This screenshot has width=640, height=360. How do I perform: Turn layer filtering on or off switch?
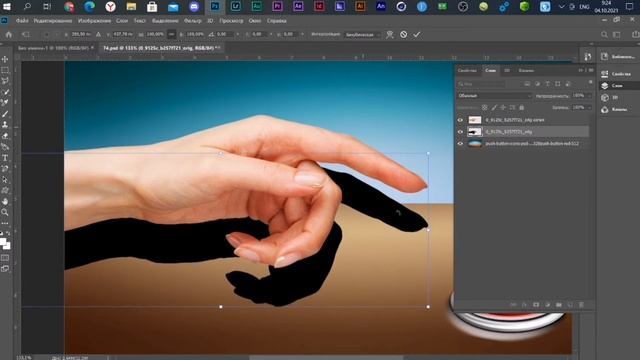(x=590, y=83)
